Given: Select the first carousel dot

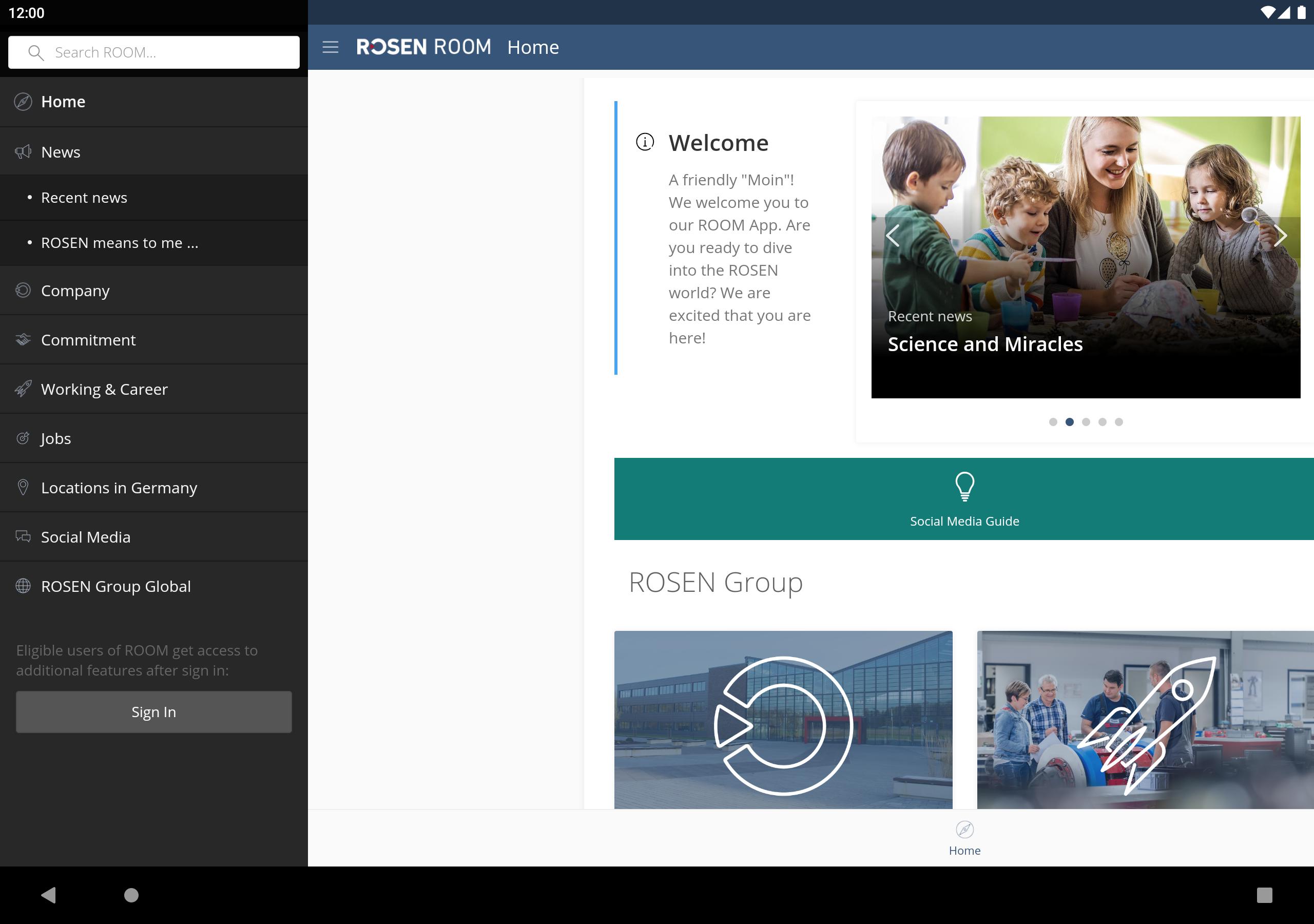Looking at the screenshot, I should coord(1053,422).
